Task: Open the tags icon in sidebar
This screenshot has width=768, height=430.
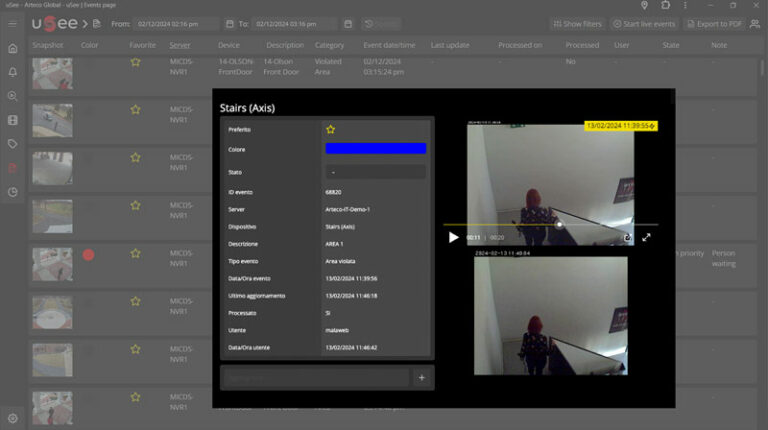Action: (x=12, y=144)
